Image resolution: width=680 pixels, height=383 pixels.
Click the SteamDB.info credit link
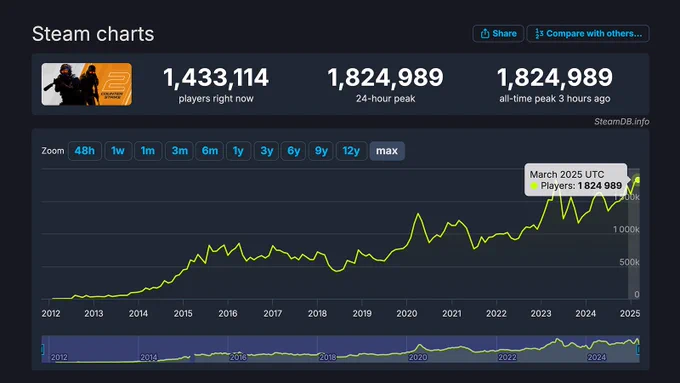[x=621, y=121]
